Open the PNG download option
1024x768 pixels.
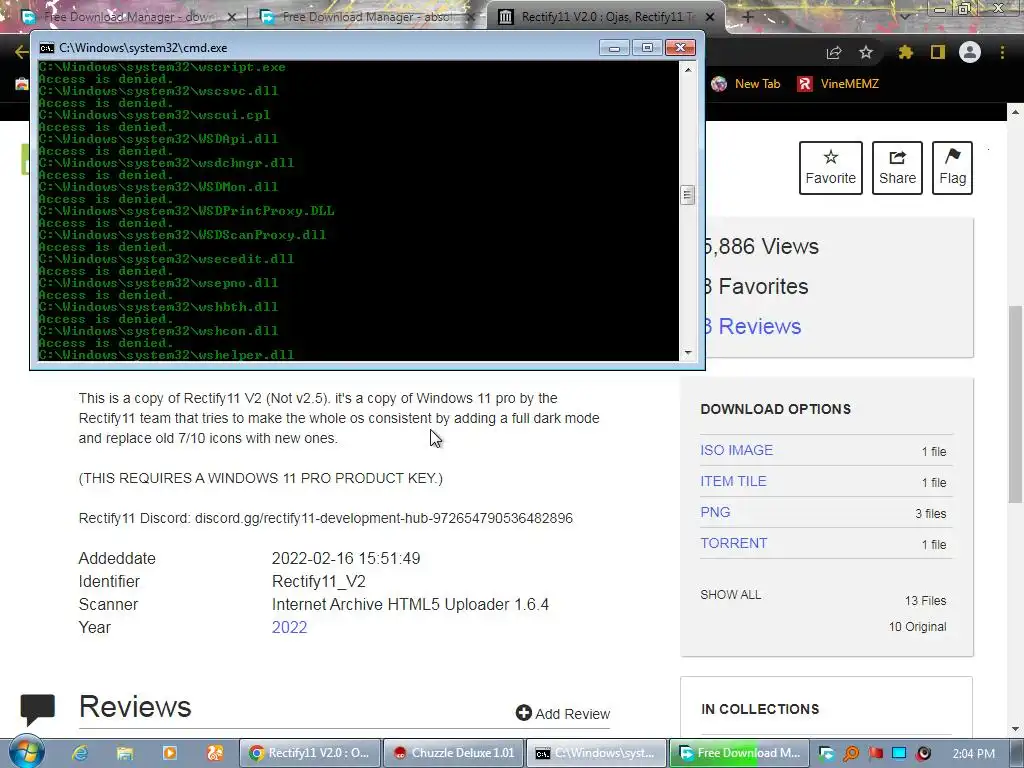coord(715,512)
